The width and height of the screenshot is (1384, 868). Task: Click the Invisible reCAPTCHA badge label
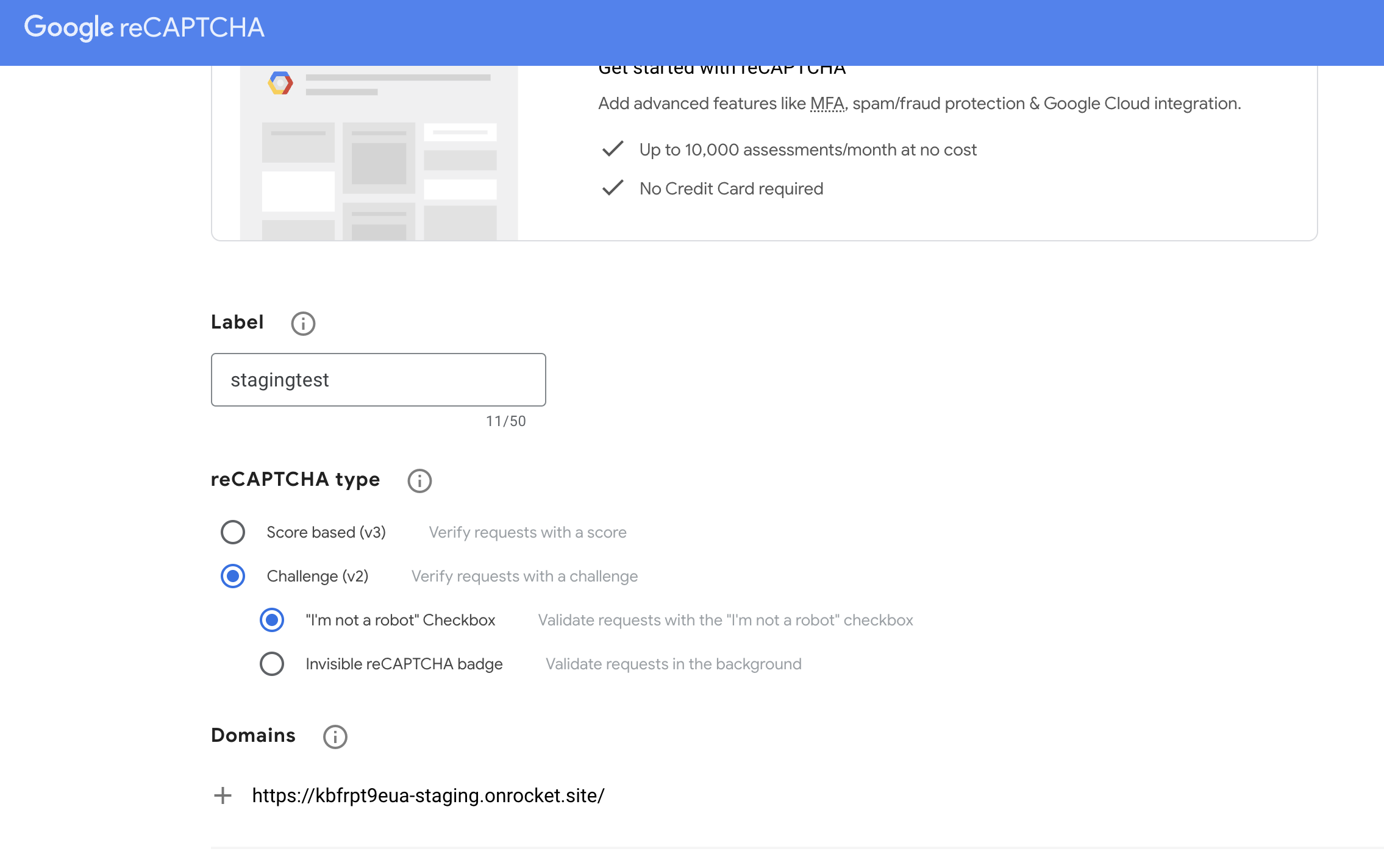[404, 664]
